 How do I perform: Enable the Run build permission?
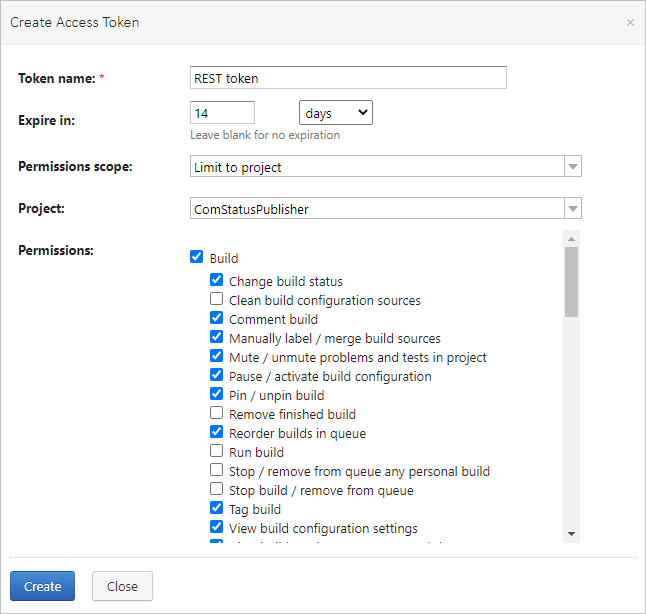click(x=216, y=452)
